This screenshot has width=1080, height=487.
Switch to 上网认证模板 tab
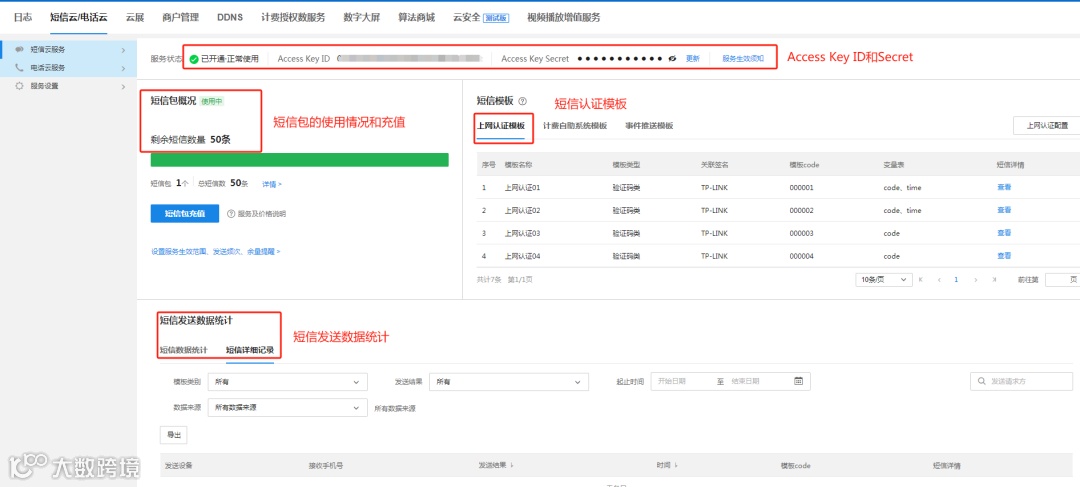coord(501,126)
